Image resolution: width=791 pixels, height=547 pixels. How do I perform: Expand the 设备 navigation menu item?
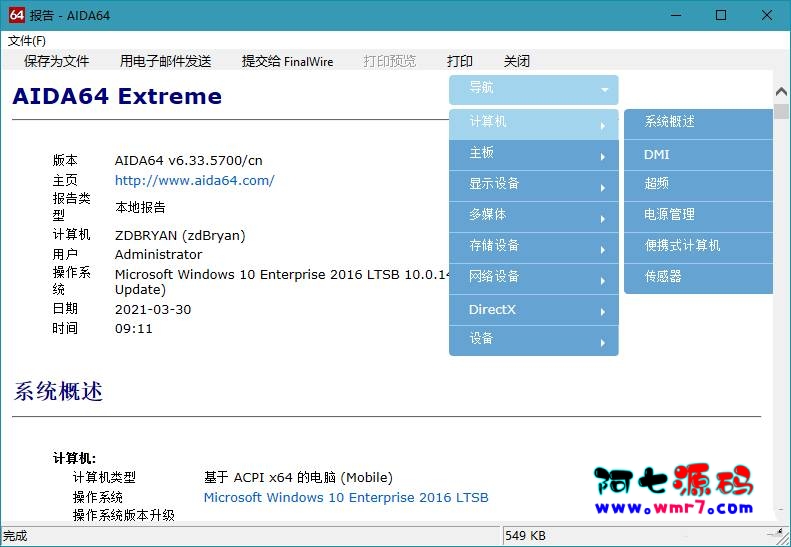[x=534, y=341]
